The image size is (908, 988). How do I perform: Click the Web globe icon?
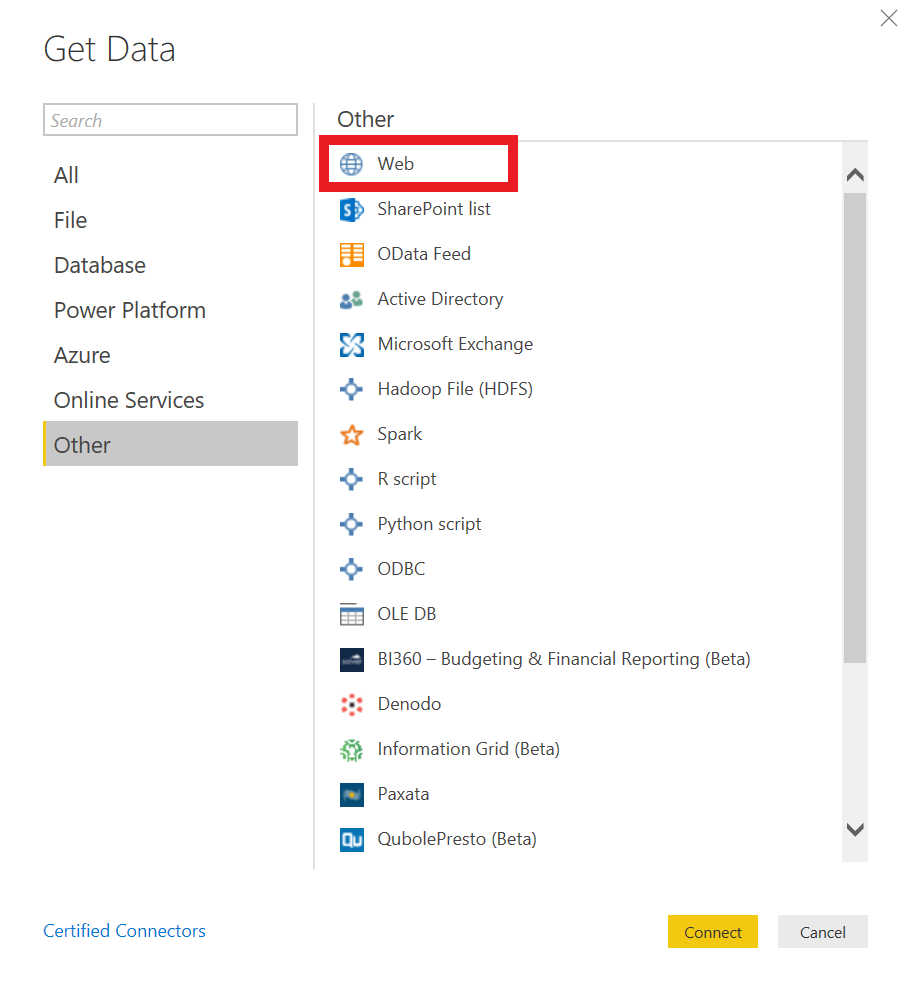351,164
